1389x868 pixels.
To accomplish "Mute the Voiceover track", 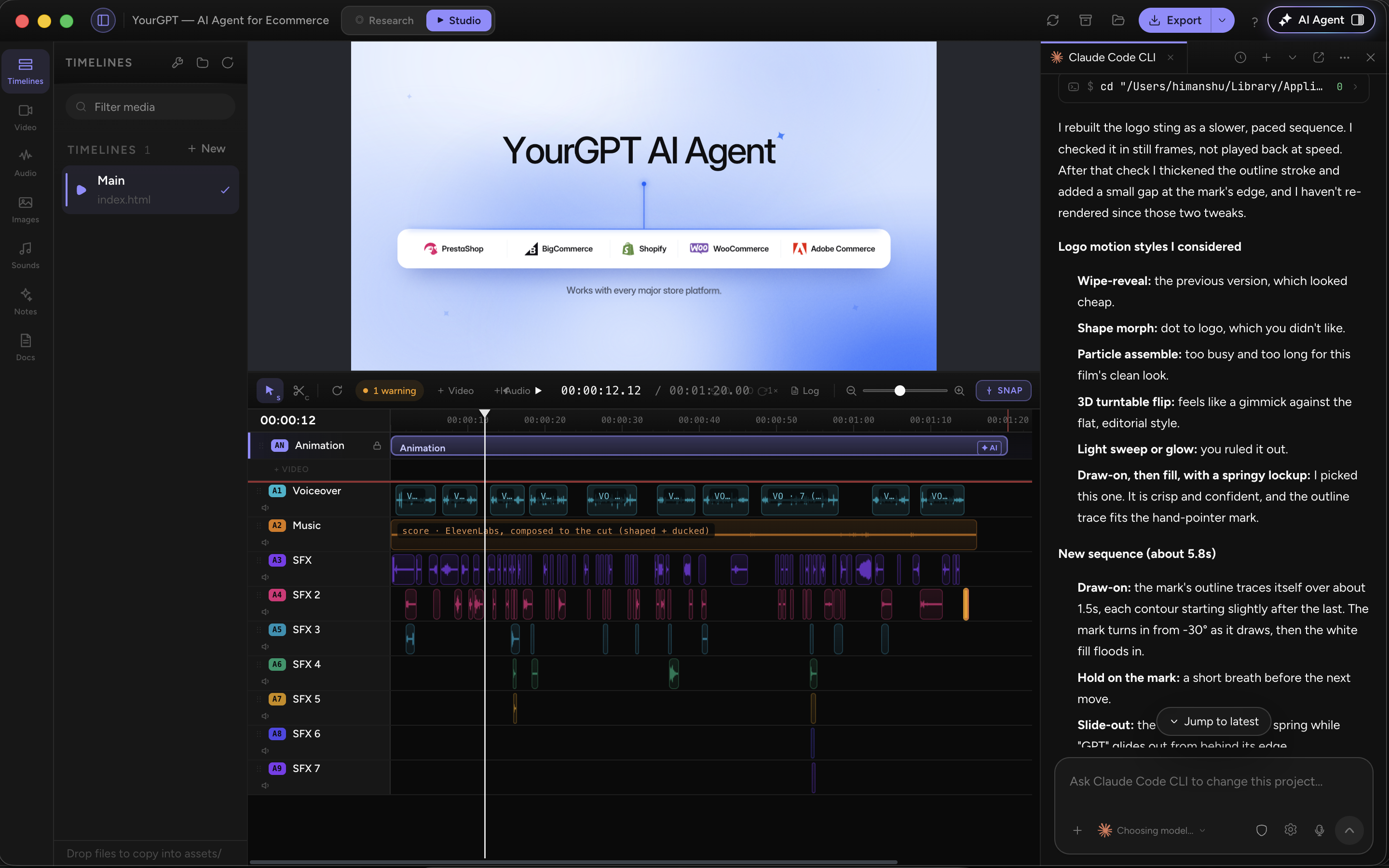I will pos(265,507).
